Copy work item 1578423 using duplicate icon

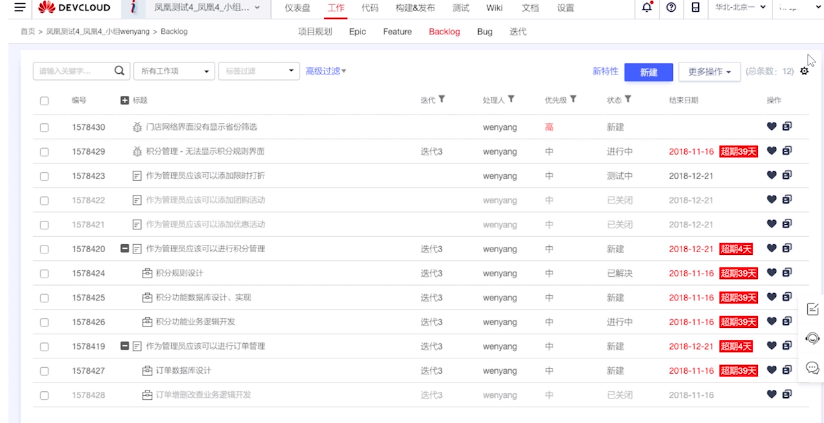pyautogui.click(x=787, y=175)
